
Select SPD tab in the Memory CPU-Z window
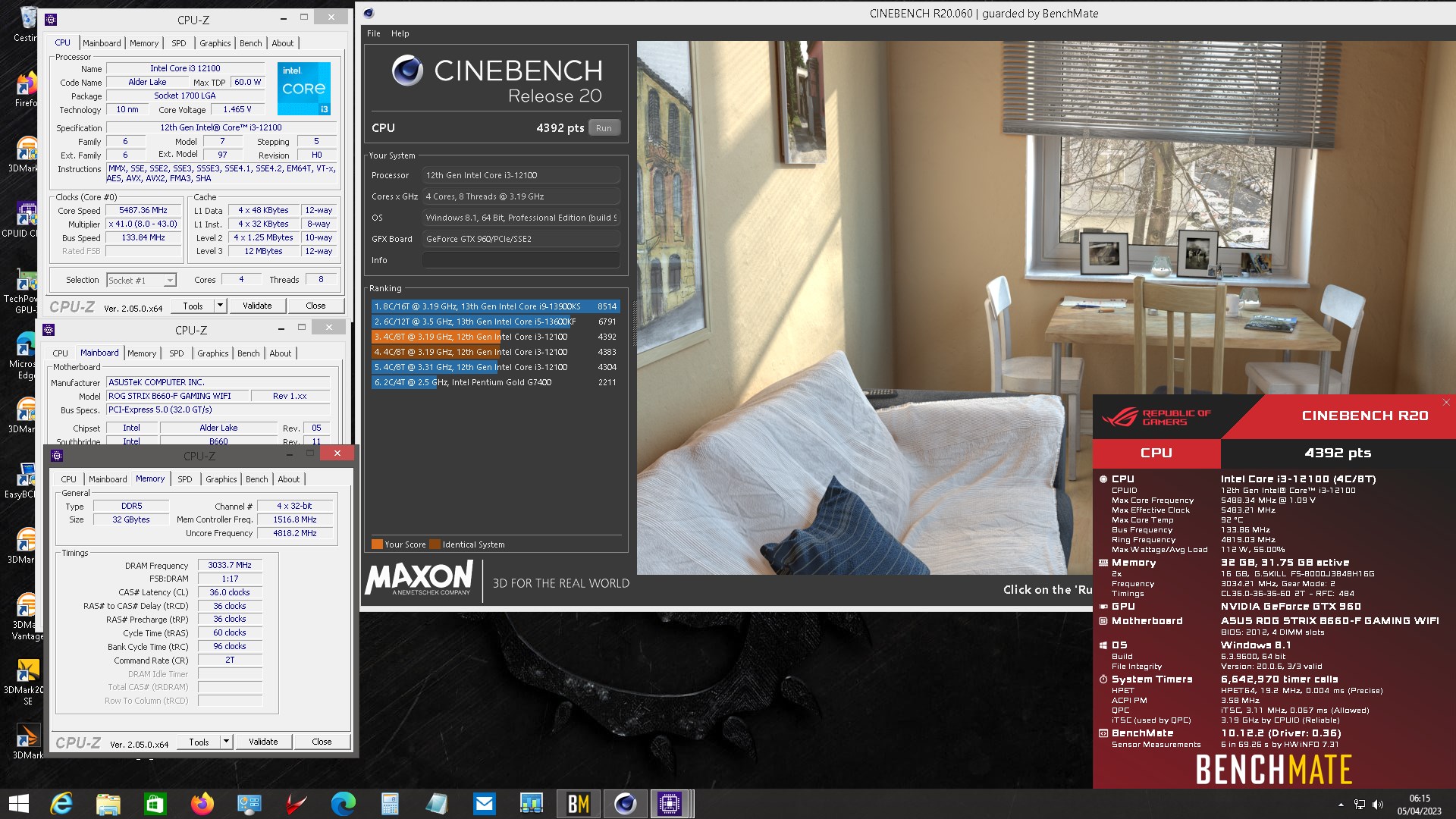click(185, 479)
